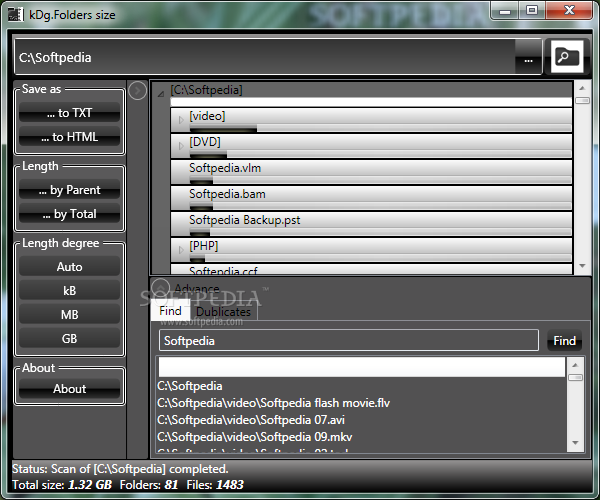
Task: Choose kB length degree
Action: (x=69, y=291)
